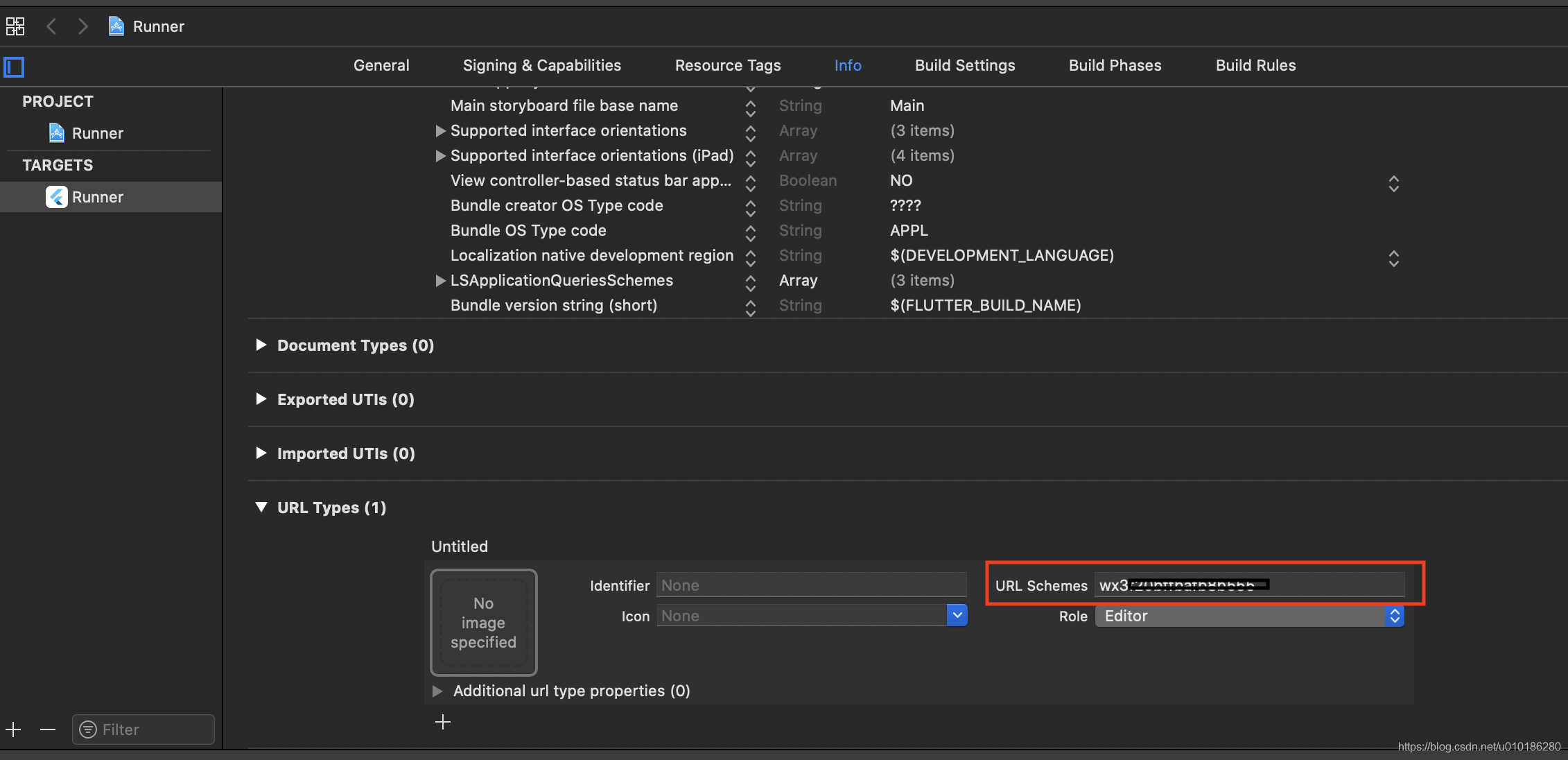Open the Signing & Capabilities tab
This screenshot has width=1568, height=760.
tap(541, 65)
